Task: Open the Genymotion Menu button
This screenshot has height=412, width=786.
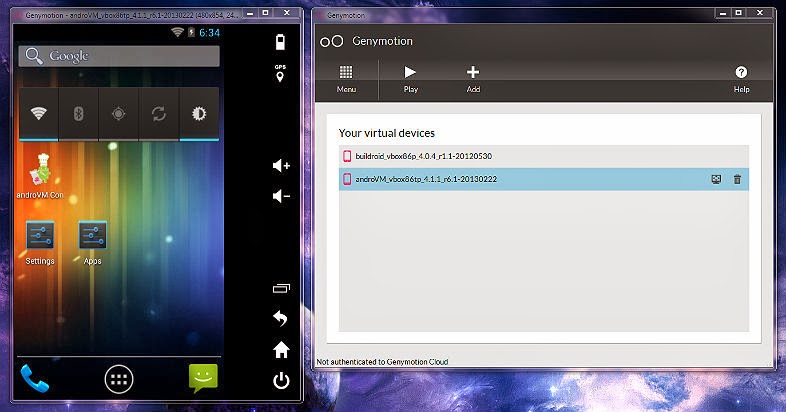Action: click(x=346, y=79)
